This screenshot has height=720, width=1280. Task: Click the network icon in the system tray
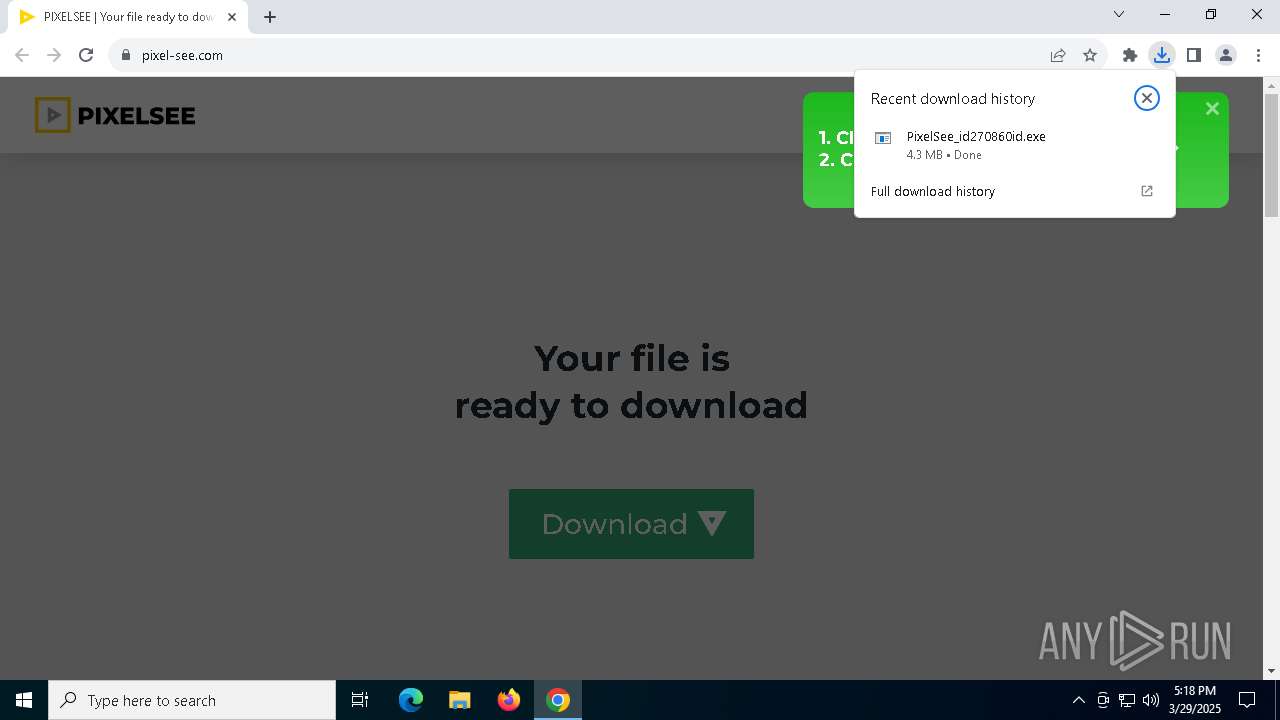(1127, 700)
